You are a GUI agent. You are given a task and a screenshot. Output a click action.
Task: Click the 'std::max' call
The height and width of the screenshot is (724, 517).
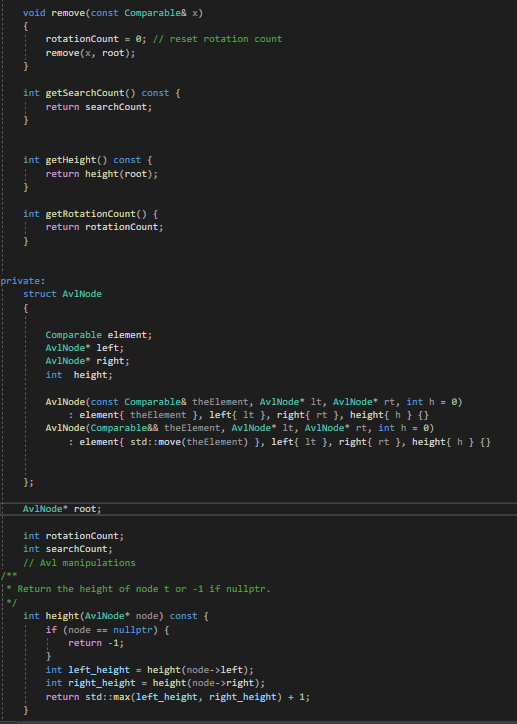pos(108,697)
